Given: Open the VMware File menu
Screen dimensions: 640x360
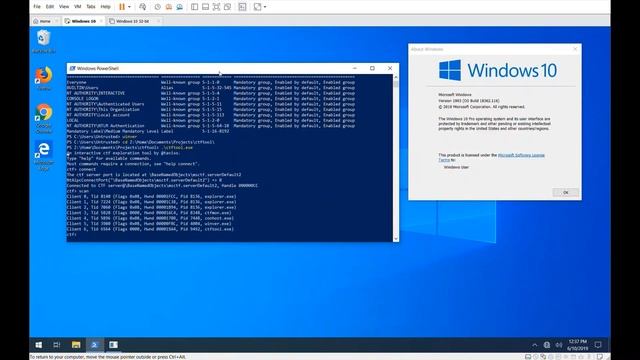Looking at the screenshot, I should point(37,7).
